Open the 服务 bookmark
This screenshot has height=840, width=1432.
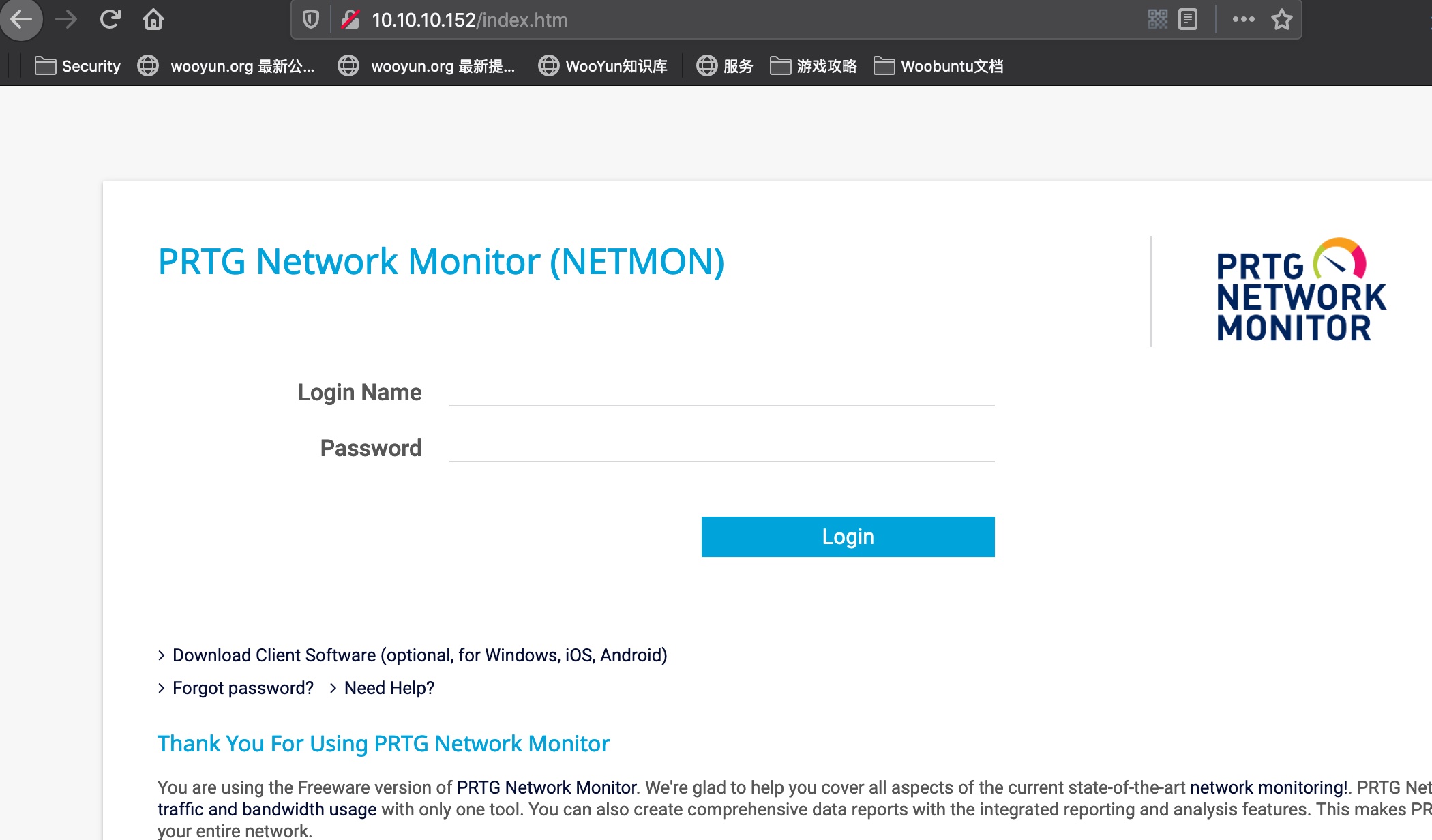point(725,66)
